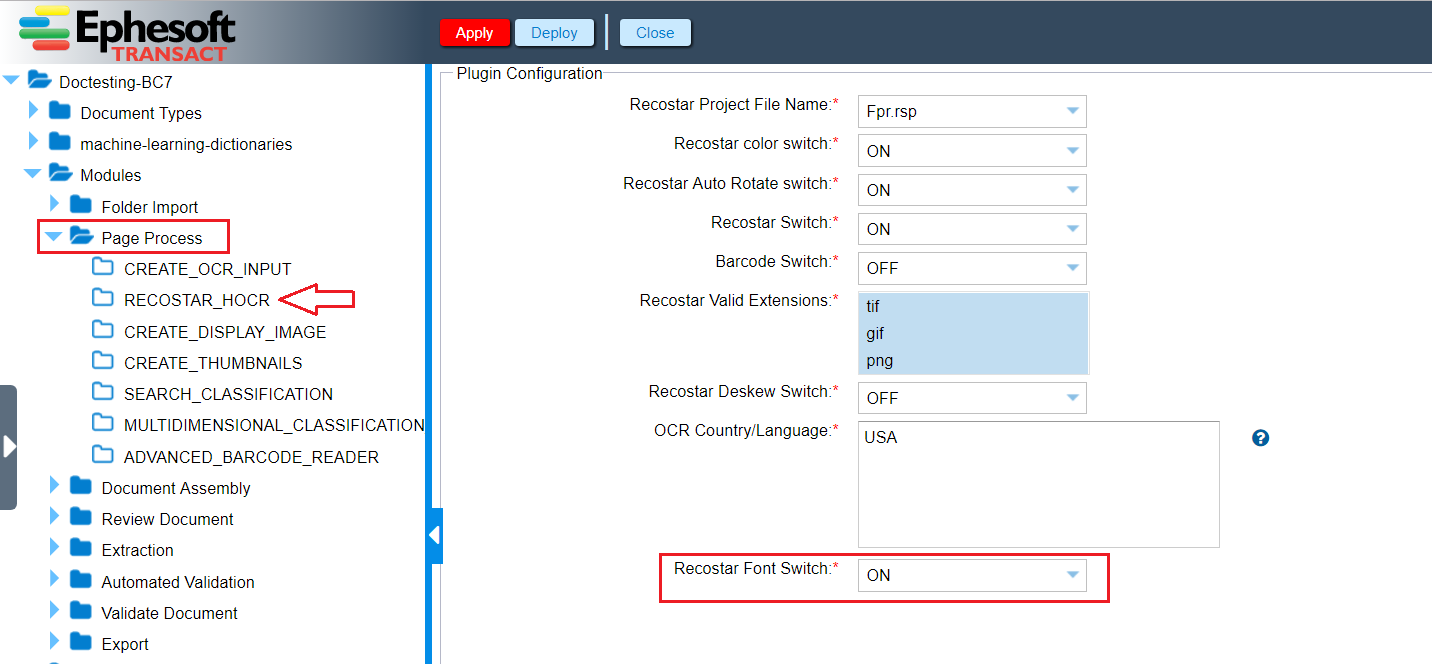Image resolution: width=1432 pixels, height=664 pixels.
Task: Expand the Document Types node
Action: [x=33, y=111]
